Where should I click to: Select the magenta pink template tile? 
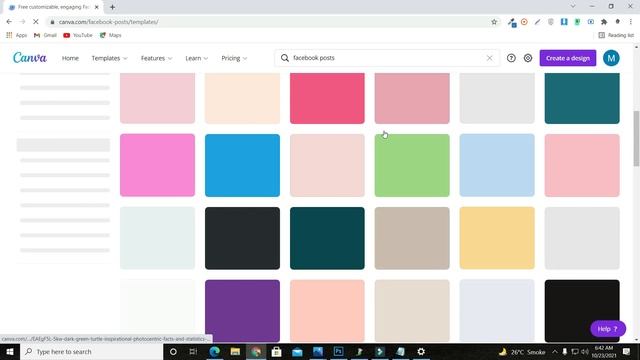[x=157, y=165]
